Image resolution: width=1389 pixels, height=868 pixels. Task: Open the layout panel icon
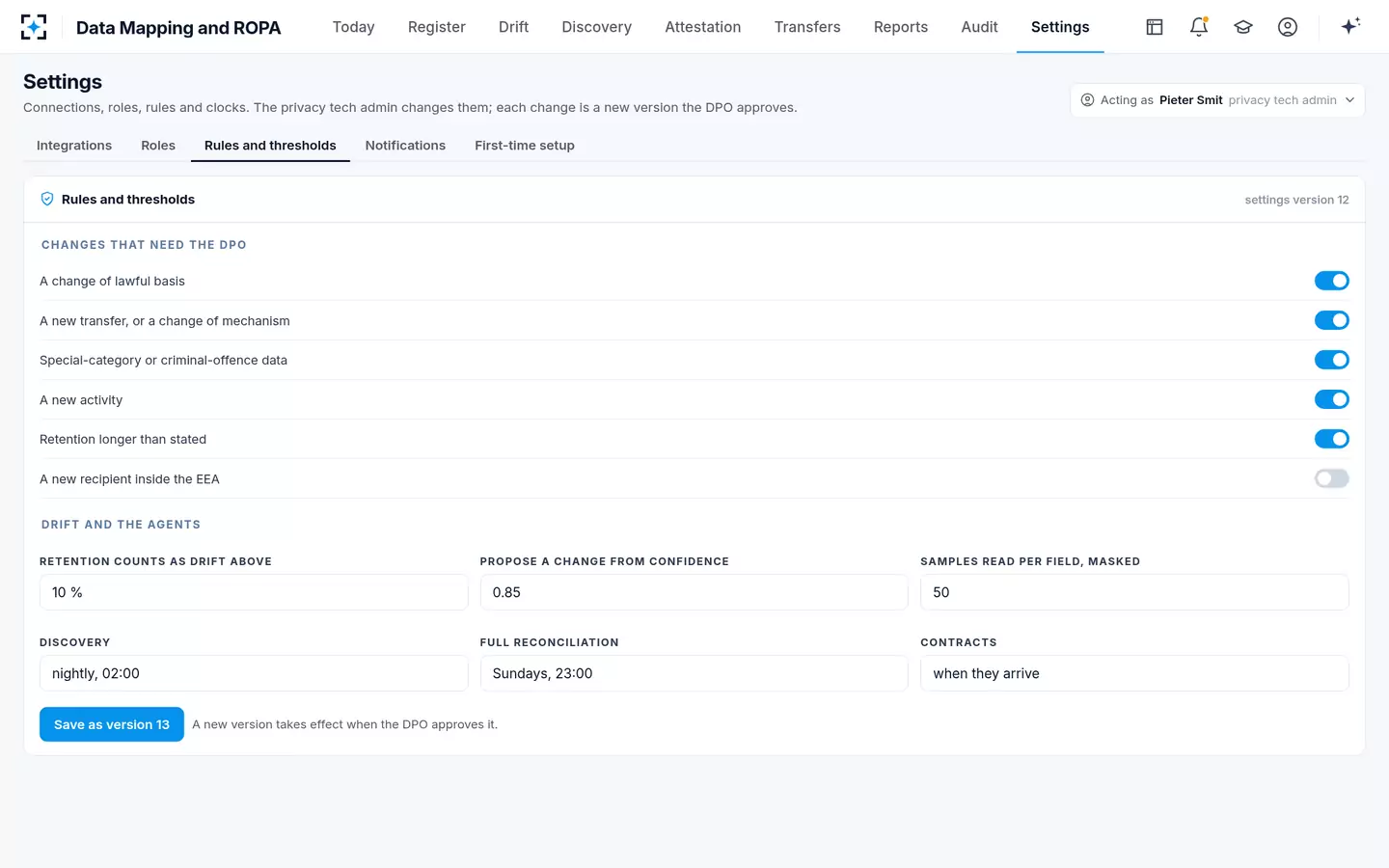[x=1155, y=27]
